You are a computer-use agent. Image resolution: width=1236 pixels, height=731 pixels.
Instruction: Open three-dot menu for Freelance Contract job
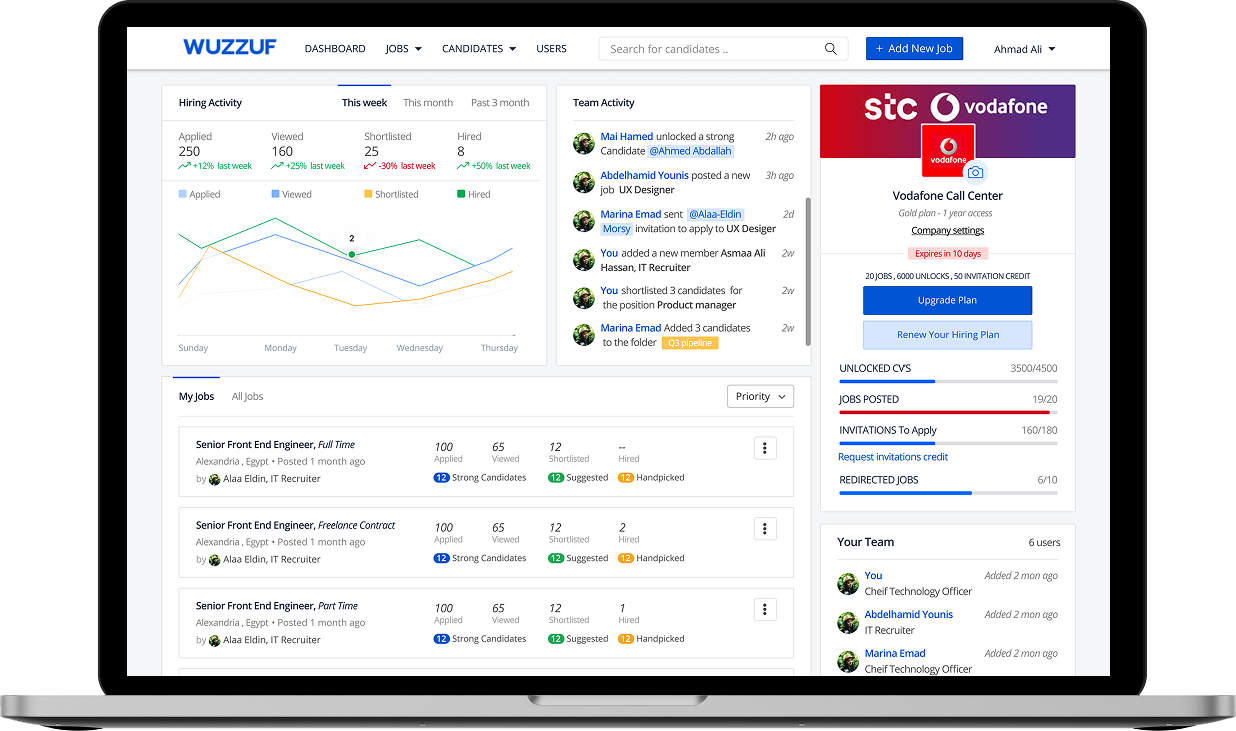[765, 529]
